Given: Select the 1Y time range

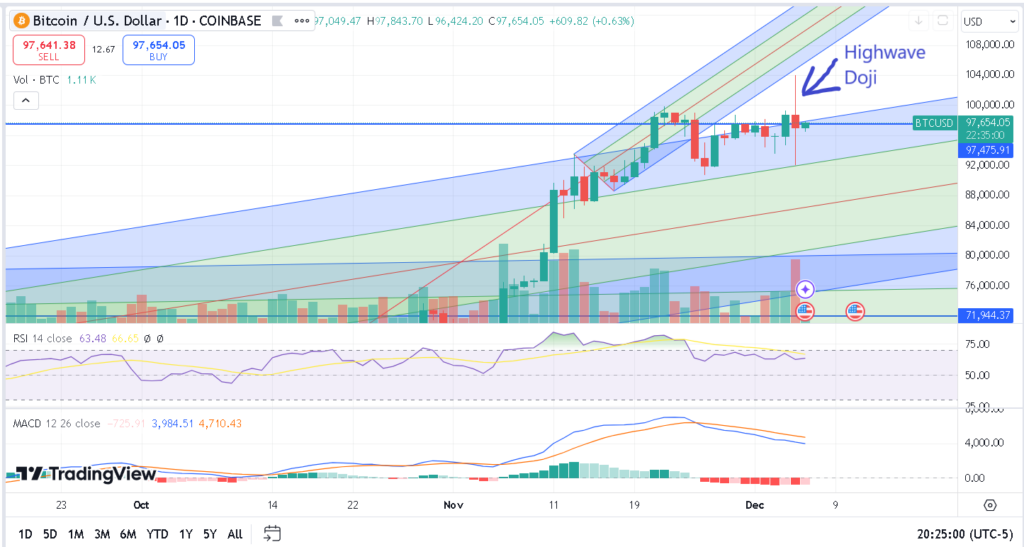Looking at the screenshot, I should pos(185,534).
